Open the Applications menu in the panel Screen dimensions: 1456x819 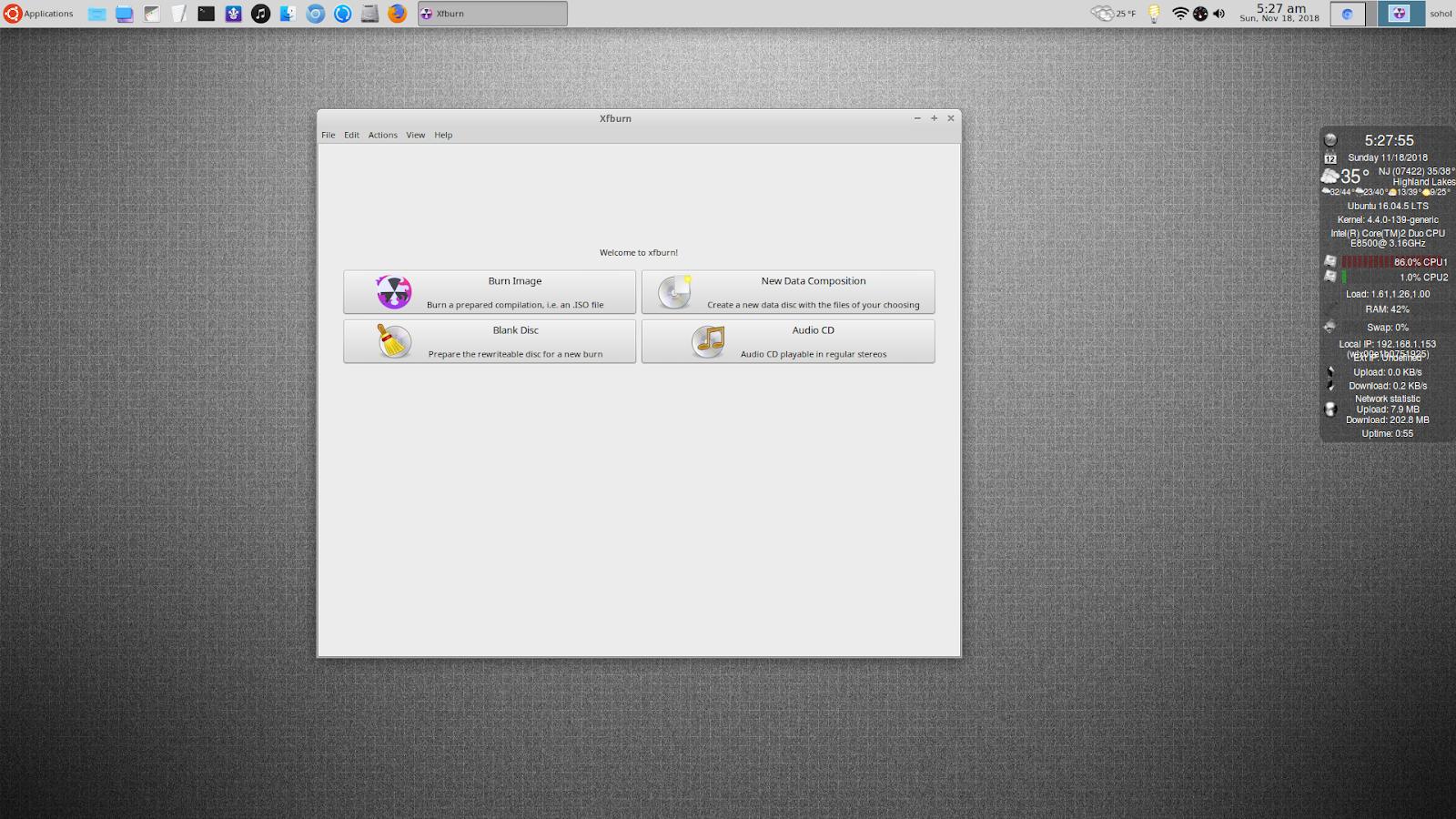39,14
